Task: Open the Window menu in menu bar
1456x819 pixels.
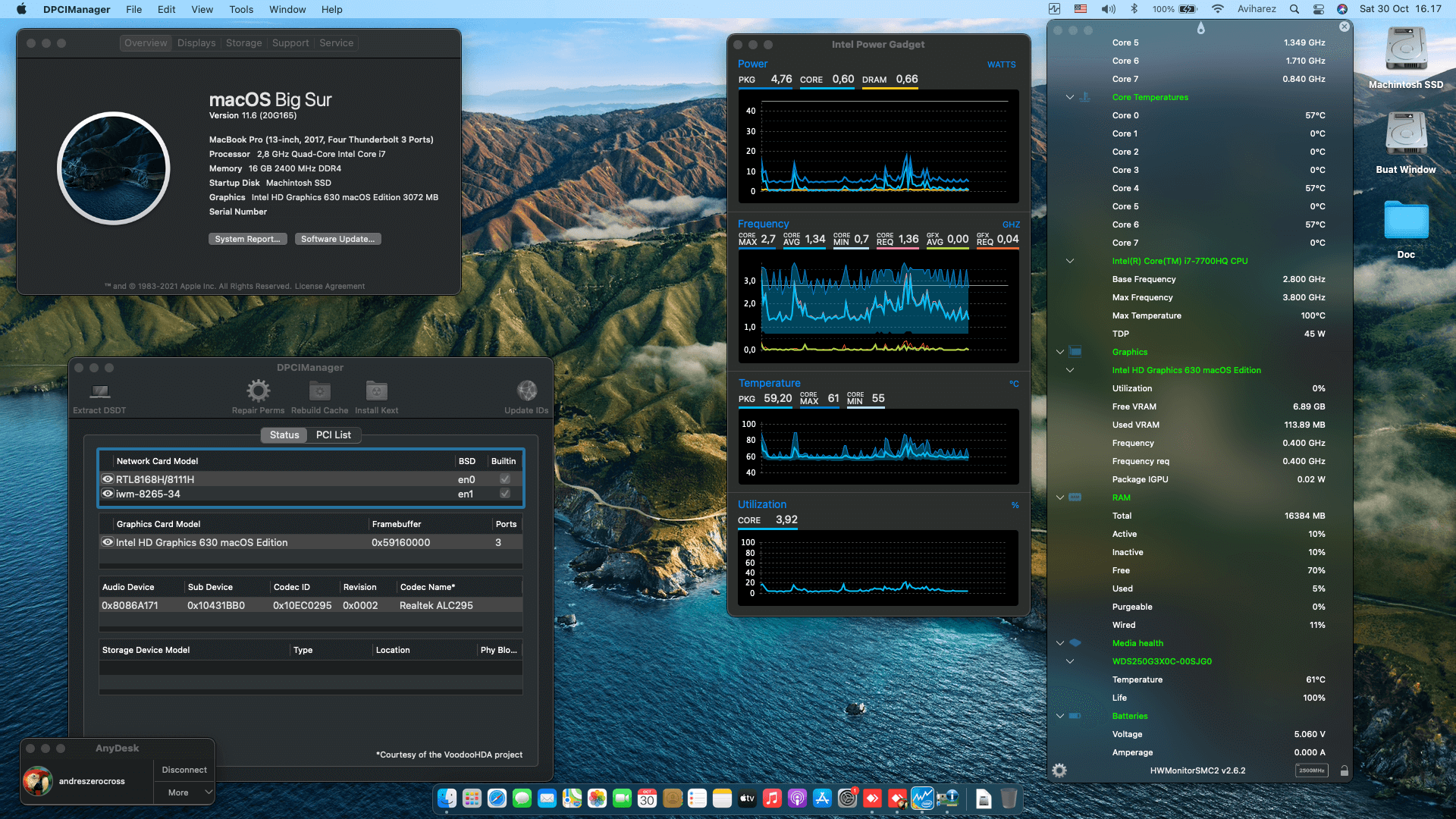Action: click(287, 9)
